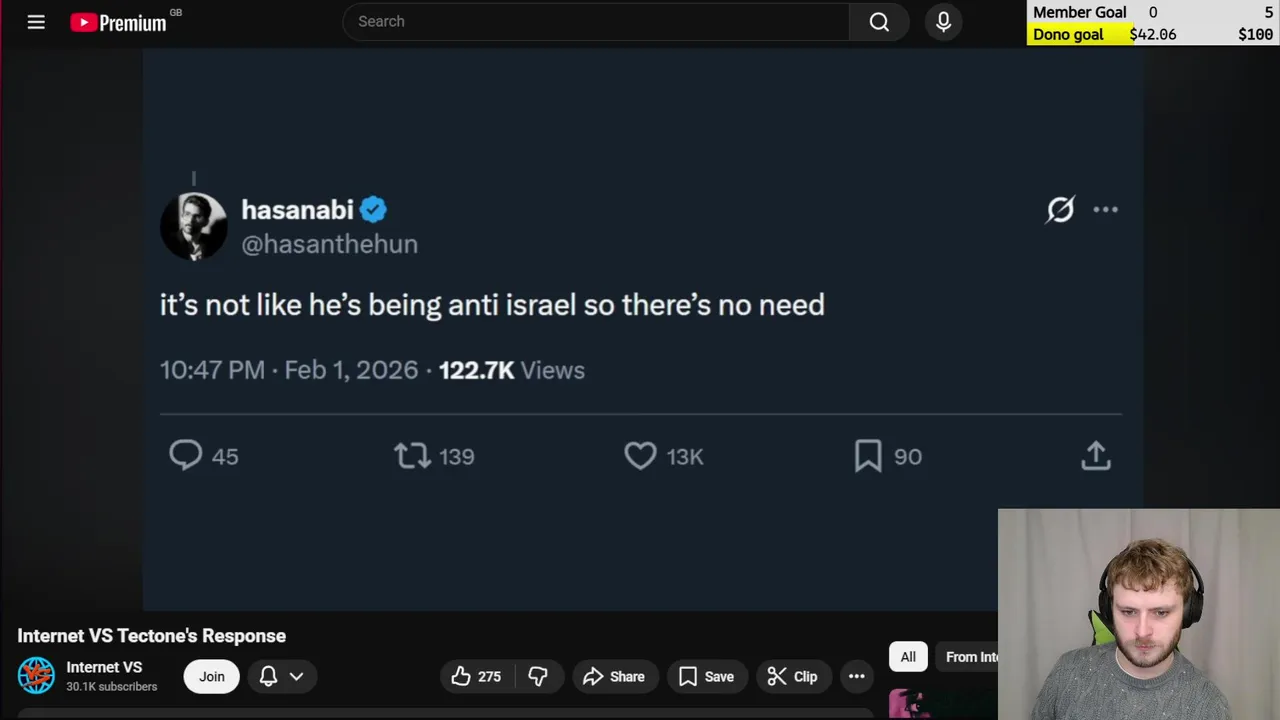
Task: Like the video with thumbs up
Action: pyautogui.click(x=476, y=677)
